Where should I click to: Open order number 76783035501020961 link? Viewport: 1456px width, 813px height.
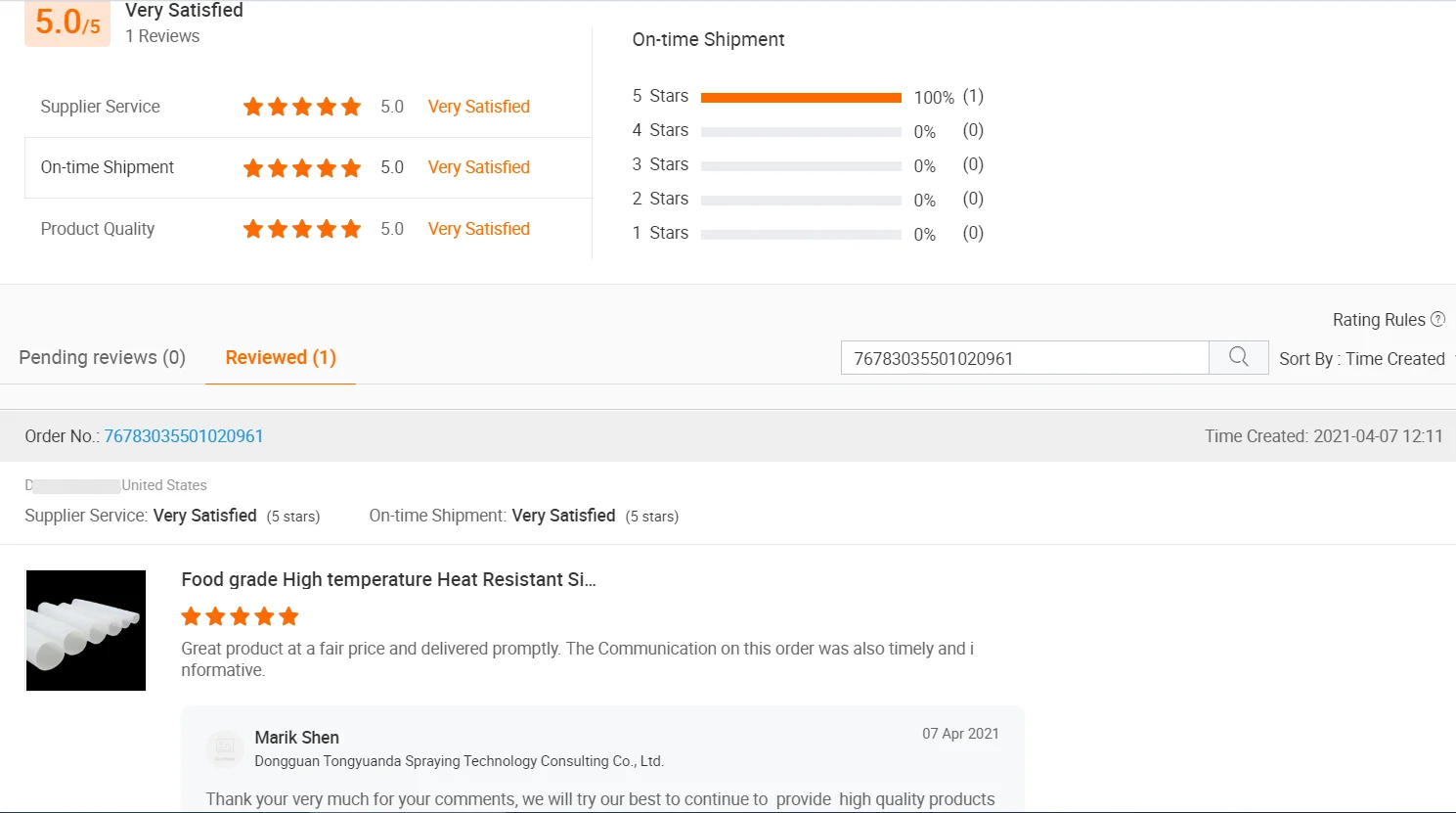click(184, 436)
